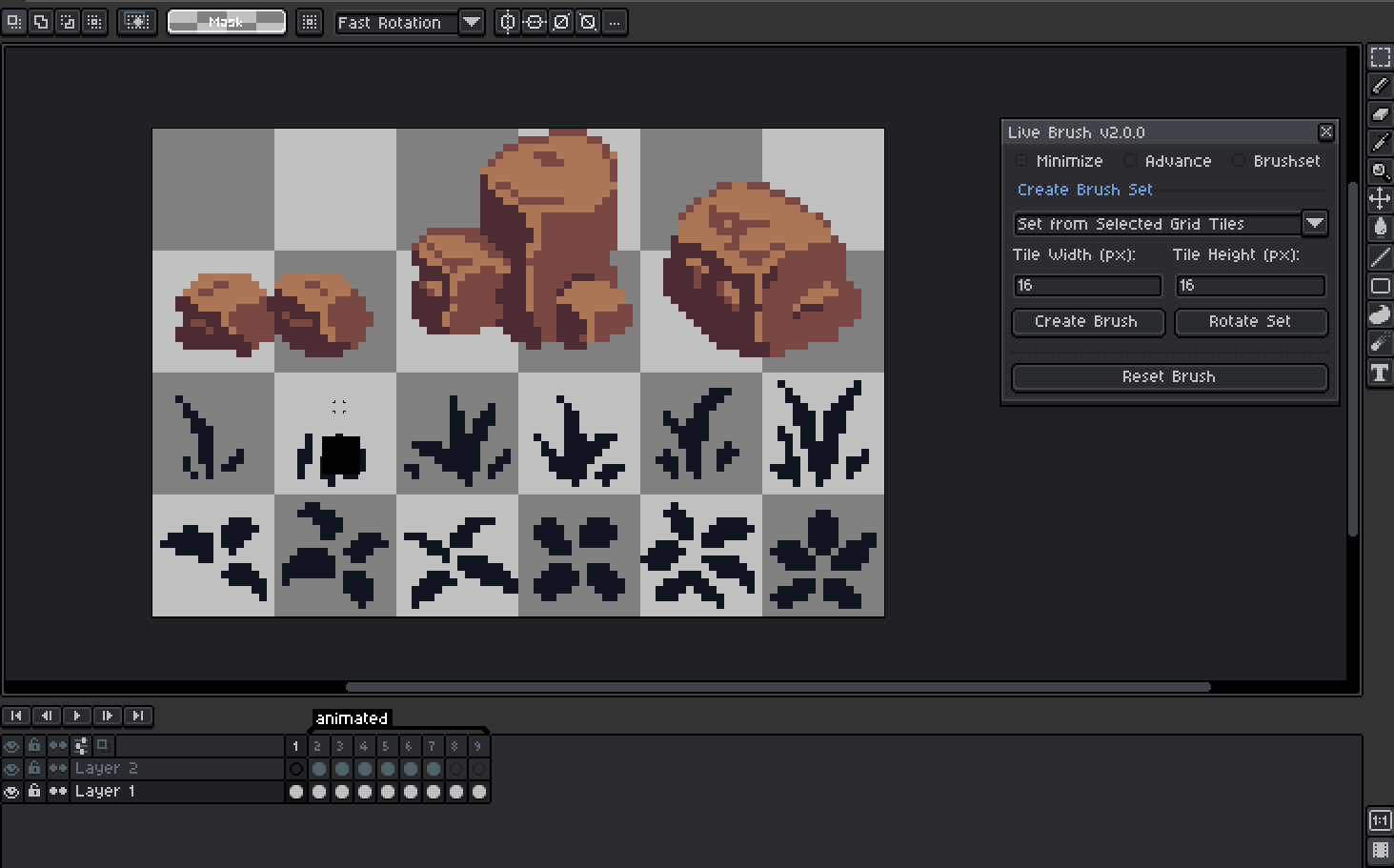Image resolution: width=1394 pixels, height=868 pixels.
Task: Click the Rectangle shape tool
Action: [1380, 286]
